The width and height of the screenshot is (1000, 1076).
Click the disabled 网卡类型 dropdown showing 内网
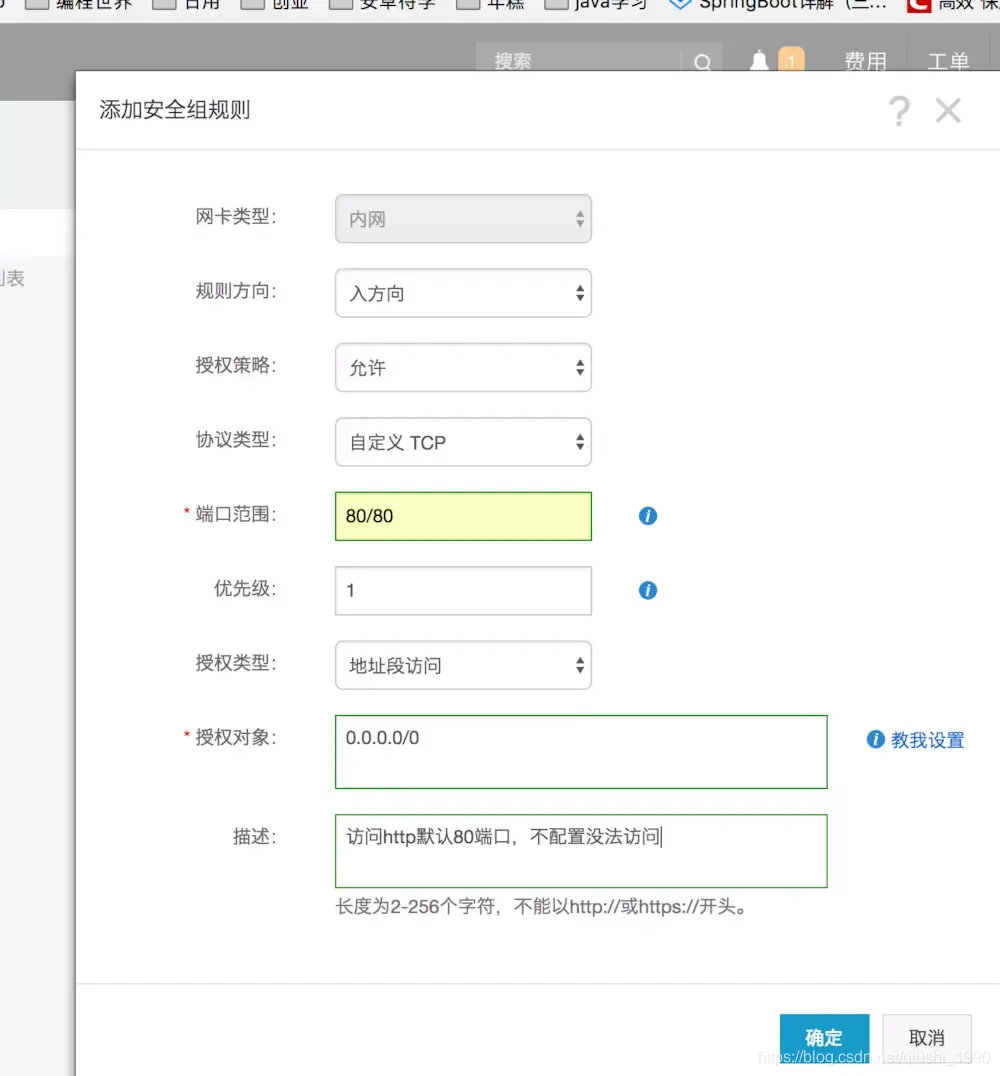click(463, 219)
